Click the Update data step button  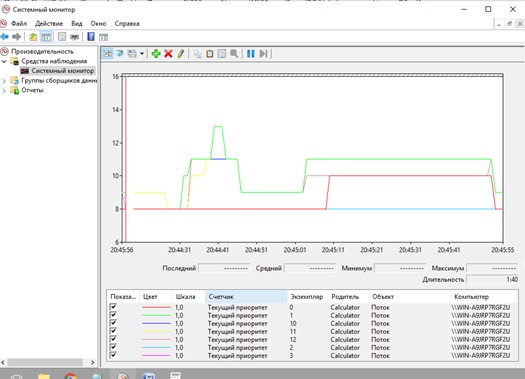pos(263,54)
